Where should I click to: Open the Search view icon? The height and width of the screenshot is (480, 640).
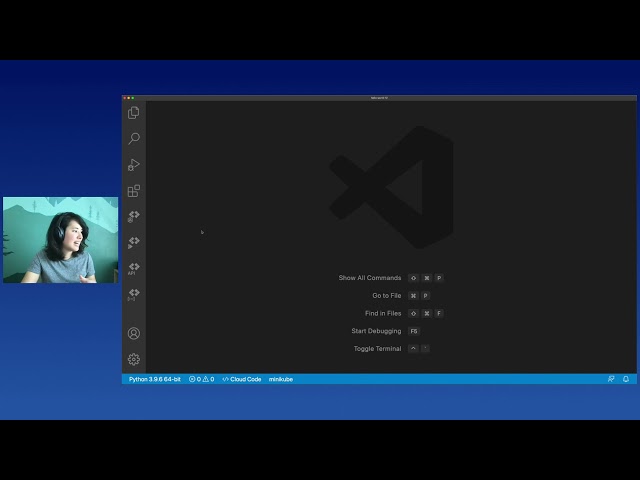[x=133, y=138]
